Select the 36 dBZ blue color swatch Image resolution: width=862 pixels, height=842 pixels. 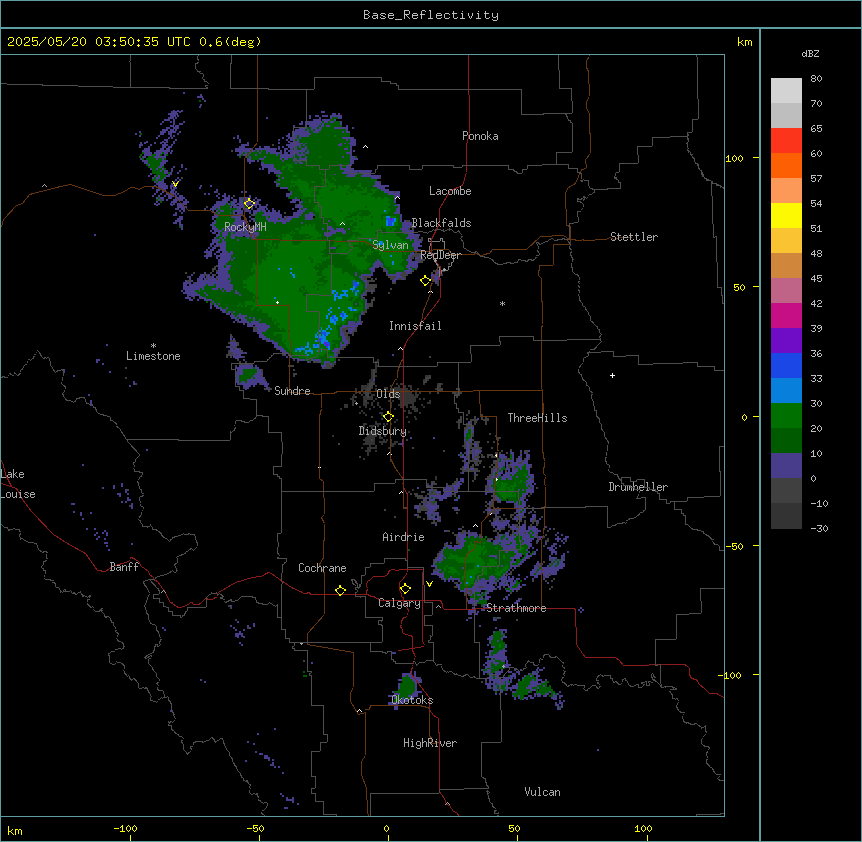[x=786, y=365]
